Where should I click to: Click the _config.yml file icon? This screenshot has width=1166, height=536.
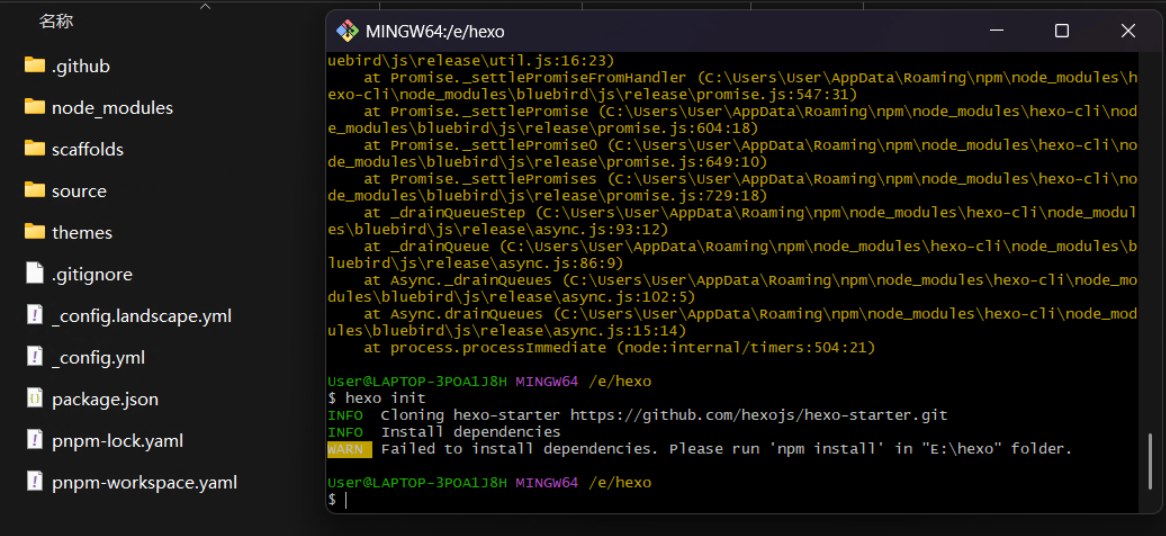(34, 356)
